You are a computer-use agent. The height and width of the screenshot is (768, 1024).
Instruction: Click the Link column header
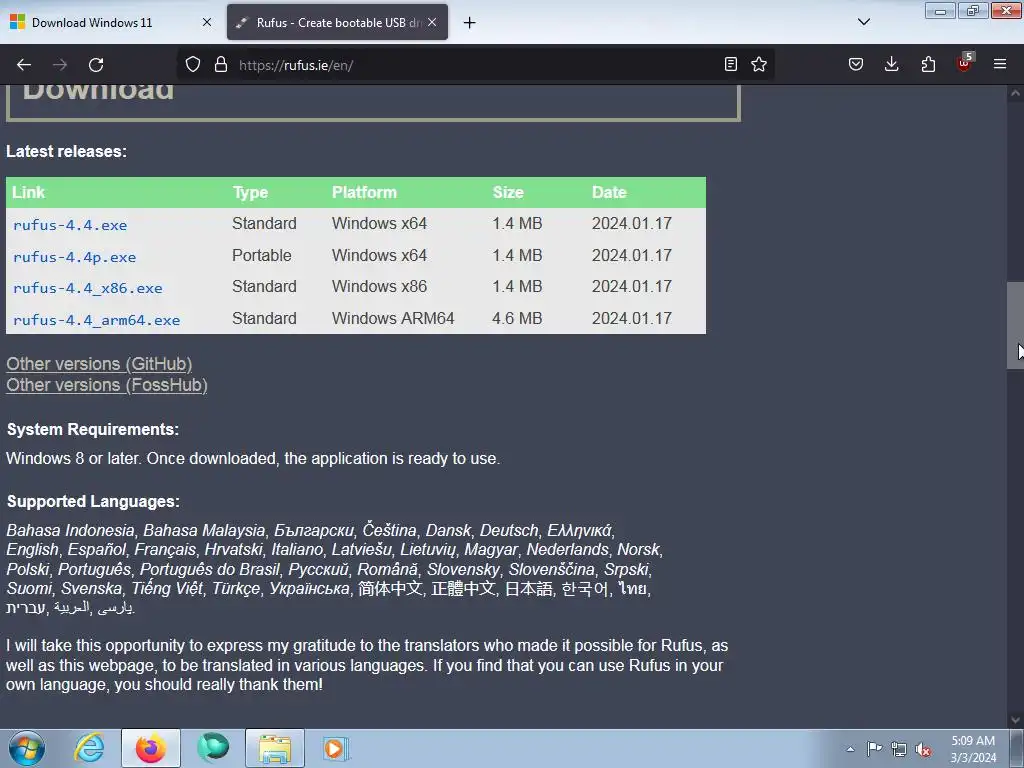pos(28,192)
